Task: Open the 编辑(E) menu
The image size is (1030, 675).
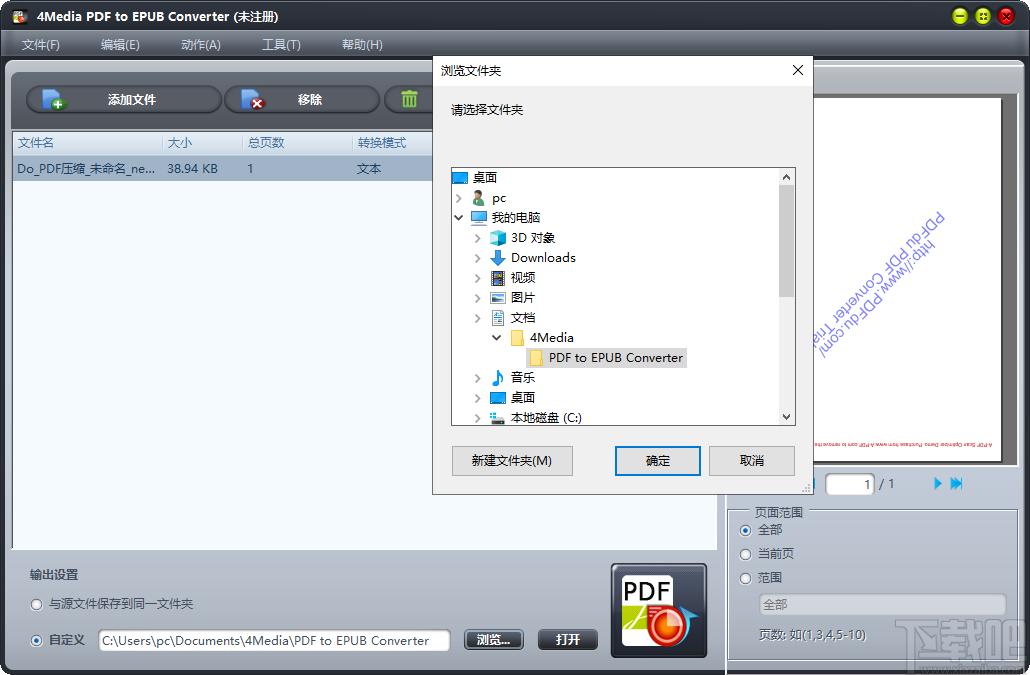Action: 120,45
